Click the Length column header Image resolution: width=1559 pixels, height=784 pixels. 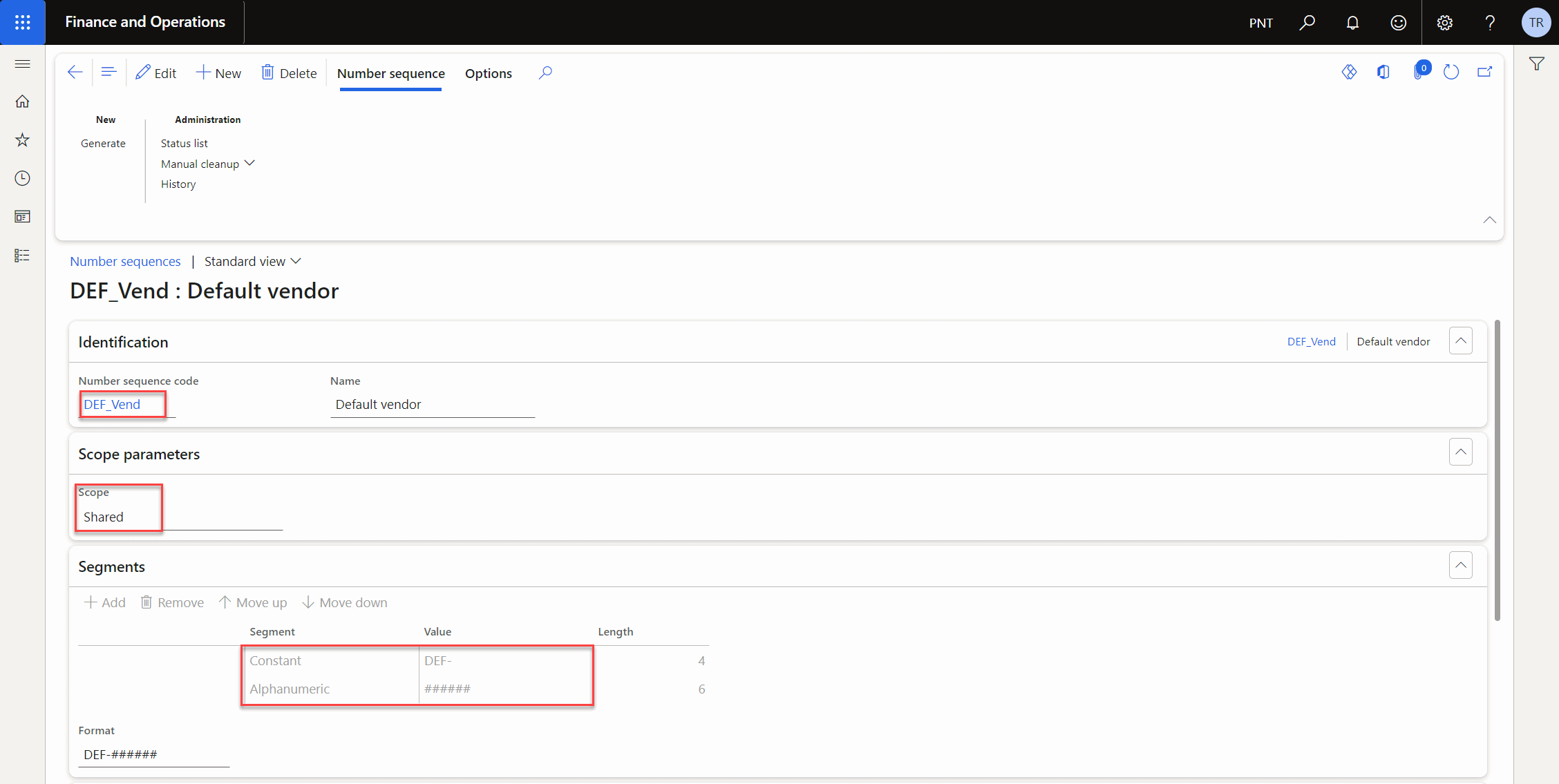[x=615, y=632]
